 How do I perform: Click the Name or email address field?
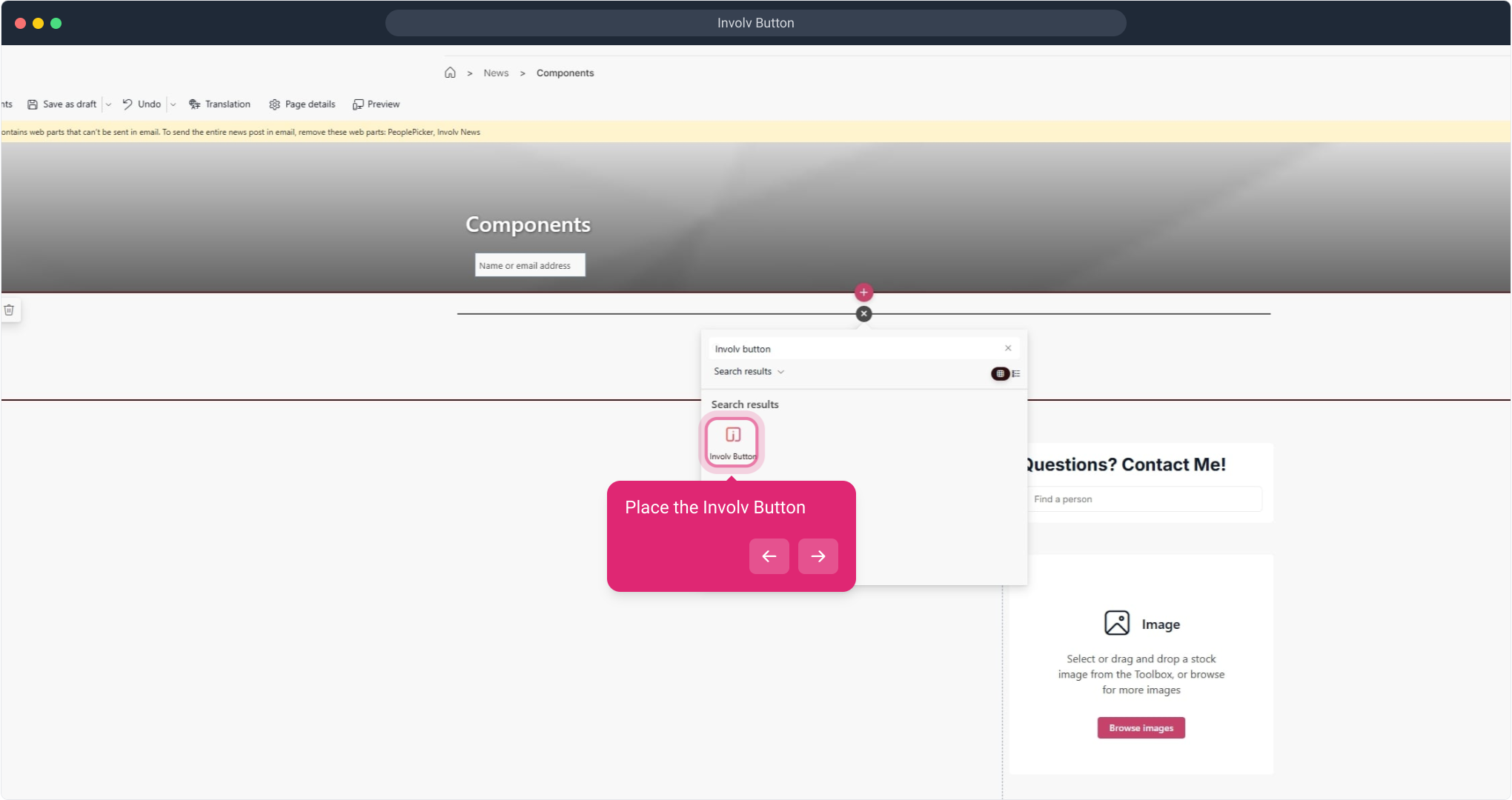[x=530, y=265]
